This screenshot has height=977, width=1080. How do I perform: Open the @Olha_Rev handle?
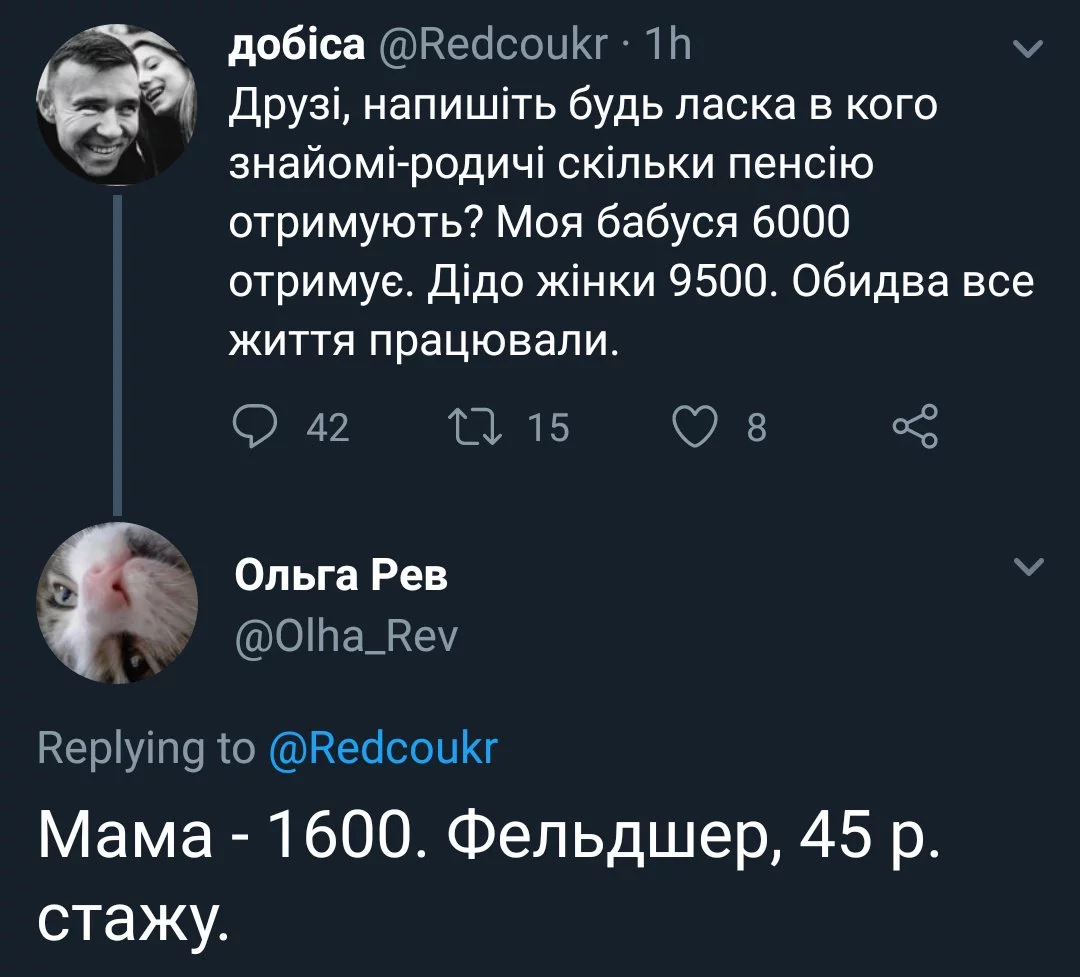coord(346,633)
